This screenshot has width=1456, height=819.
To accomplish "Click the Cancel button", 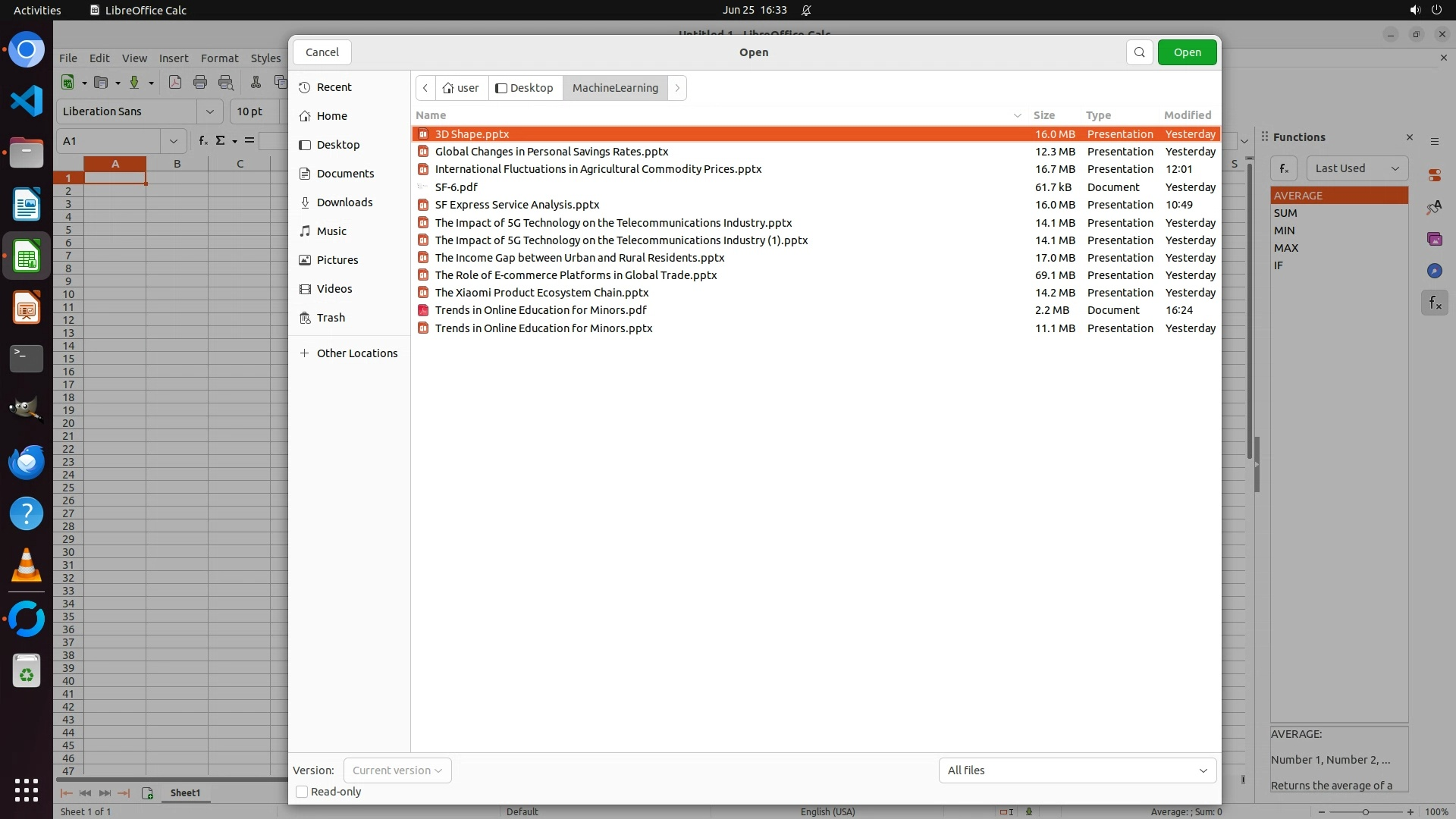I will [322, 52].
